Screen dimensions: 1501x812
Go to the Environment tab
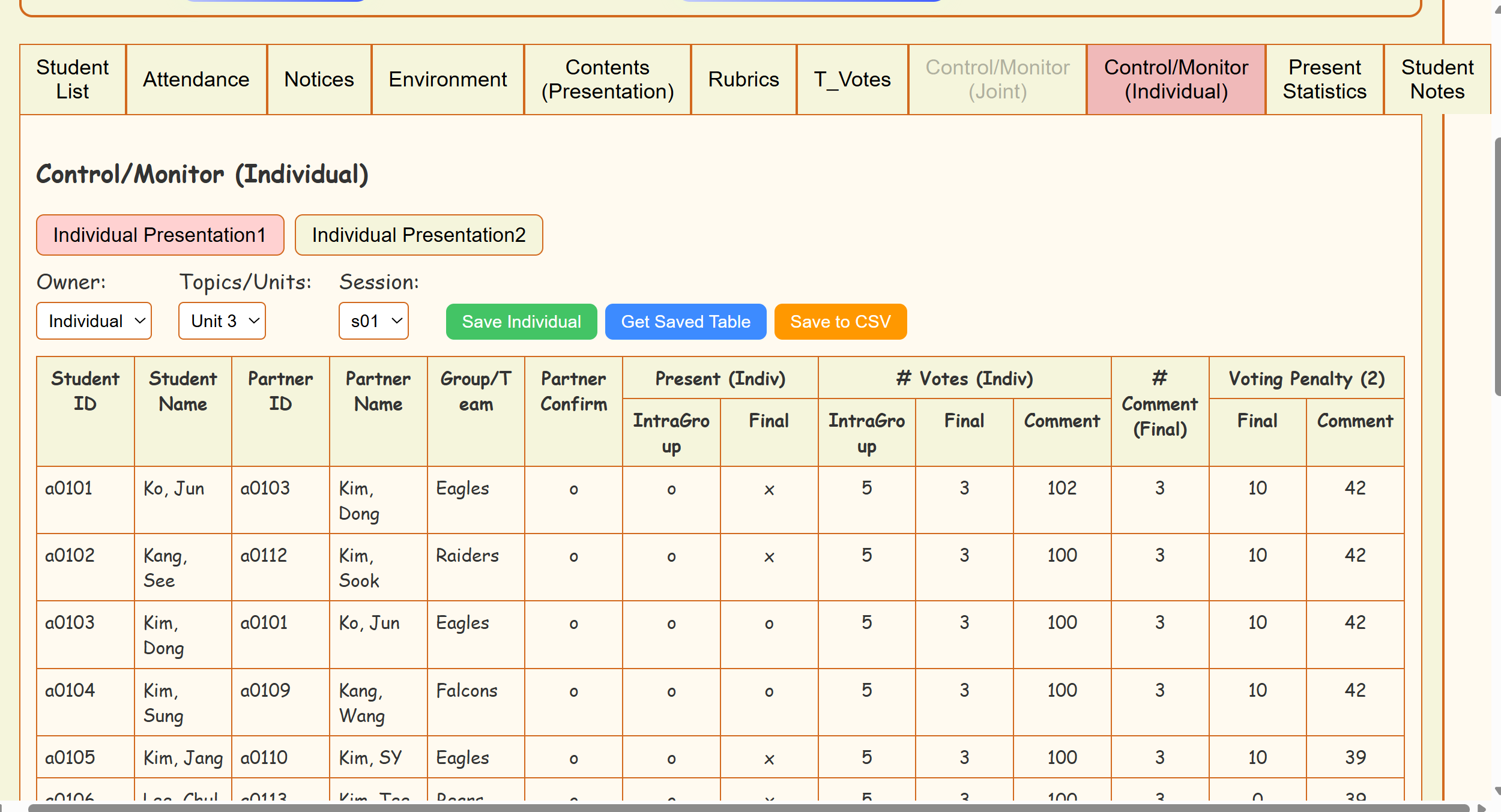(447, 79)
